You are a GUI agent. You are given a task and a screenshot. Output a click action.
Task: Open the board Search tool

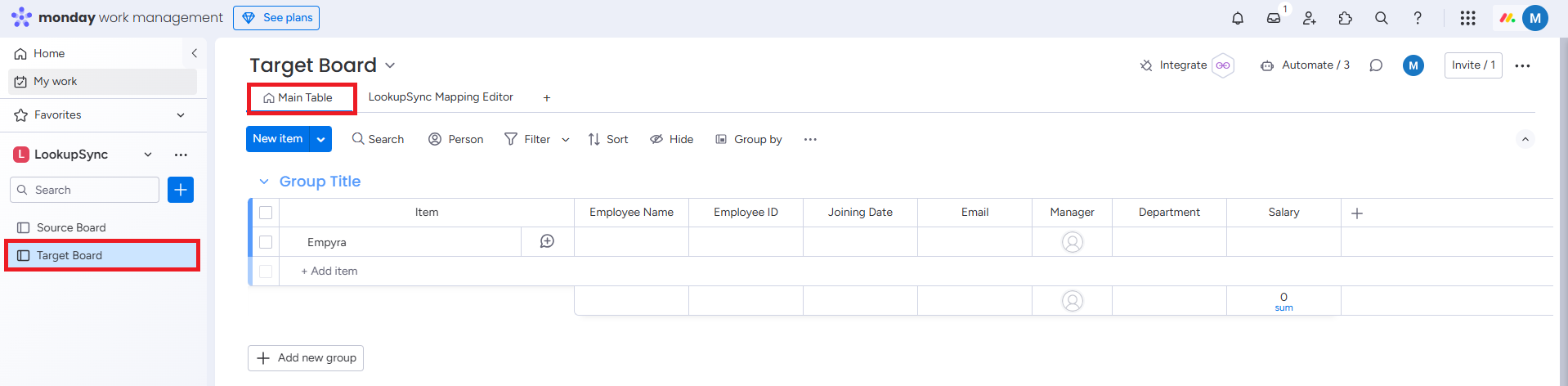[x=378, y=140]
